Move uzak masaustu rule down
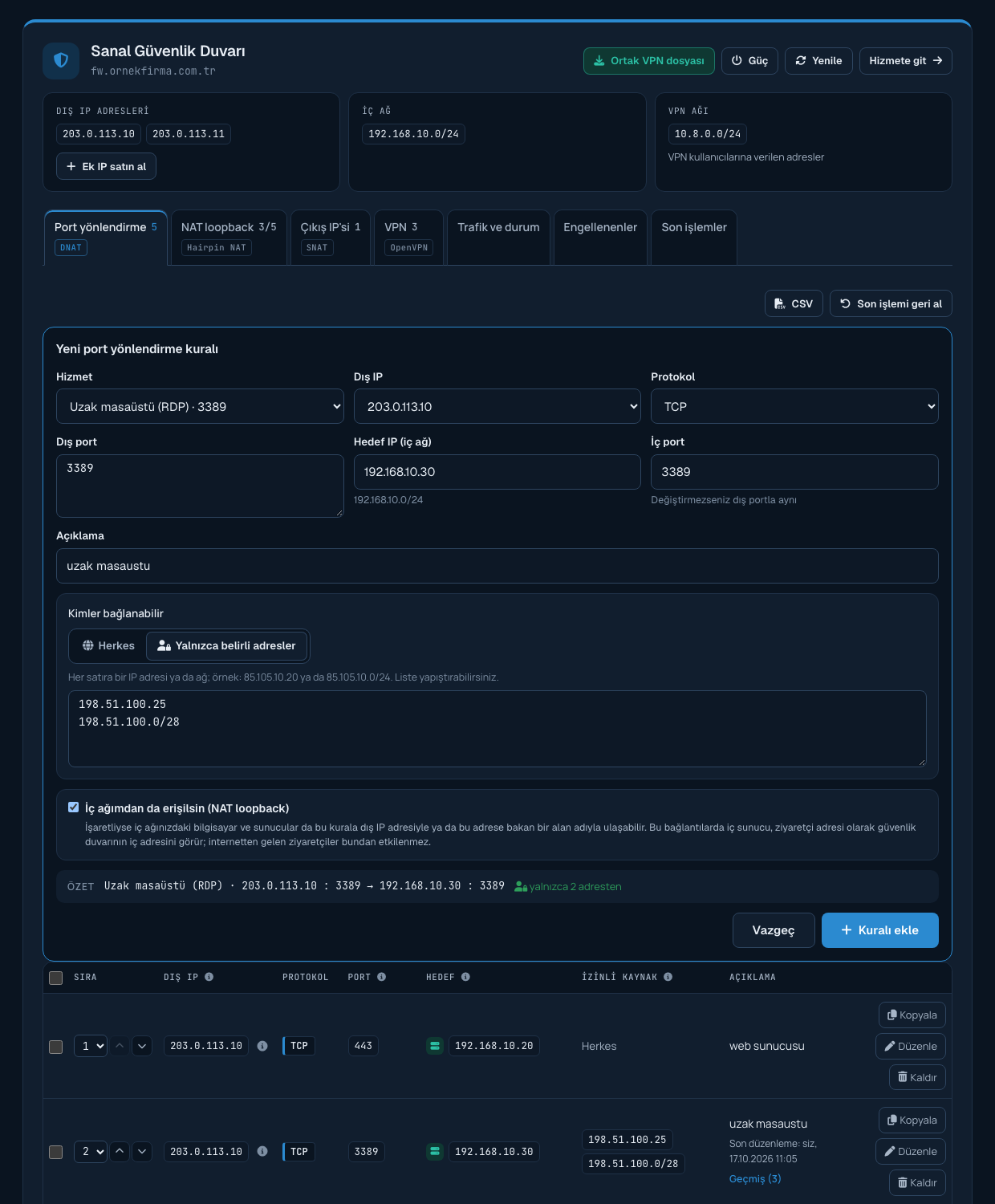The image size is (995, 1204). coord(142,1151)
